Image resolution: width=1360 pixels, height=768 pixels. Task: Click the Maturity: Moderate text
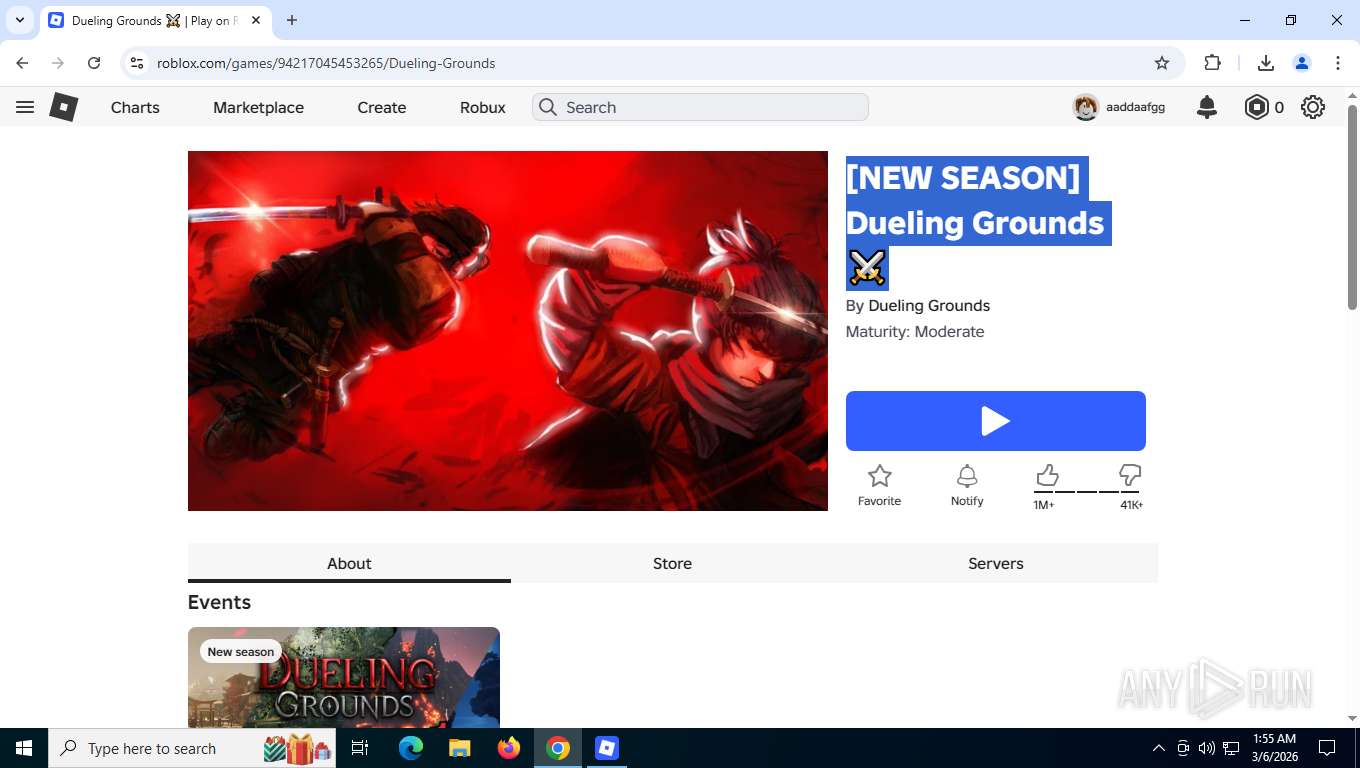pyautogui.click(x=915, y=332)
